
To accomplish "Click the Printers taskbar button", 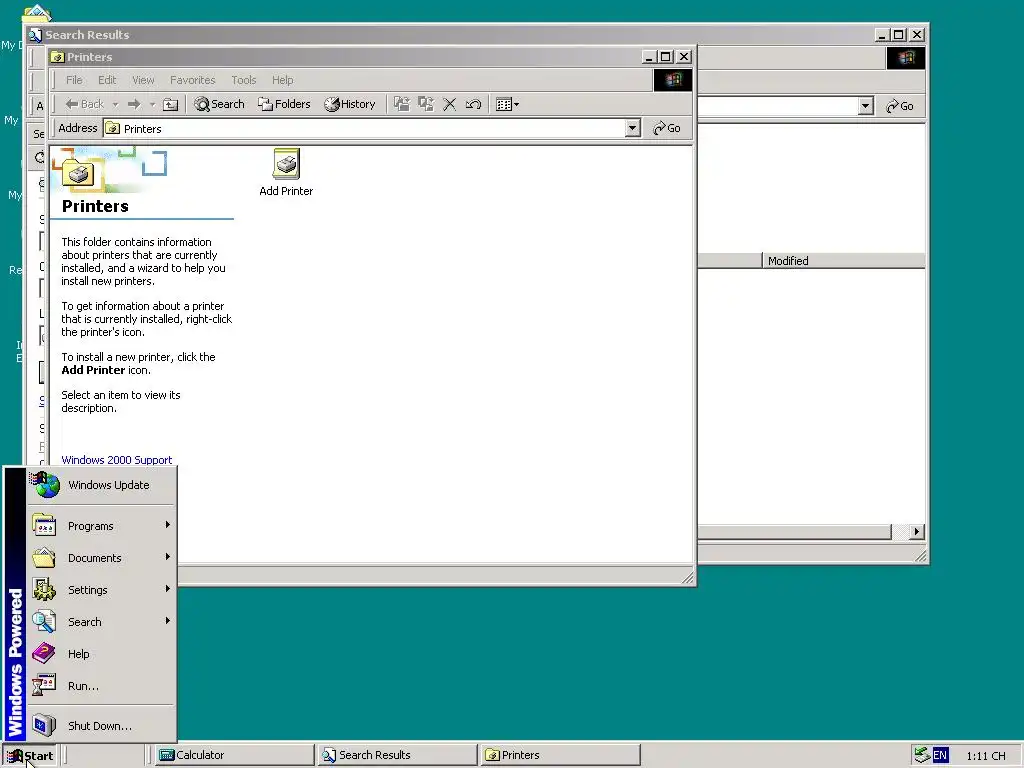I will [561, 755].
